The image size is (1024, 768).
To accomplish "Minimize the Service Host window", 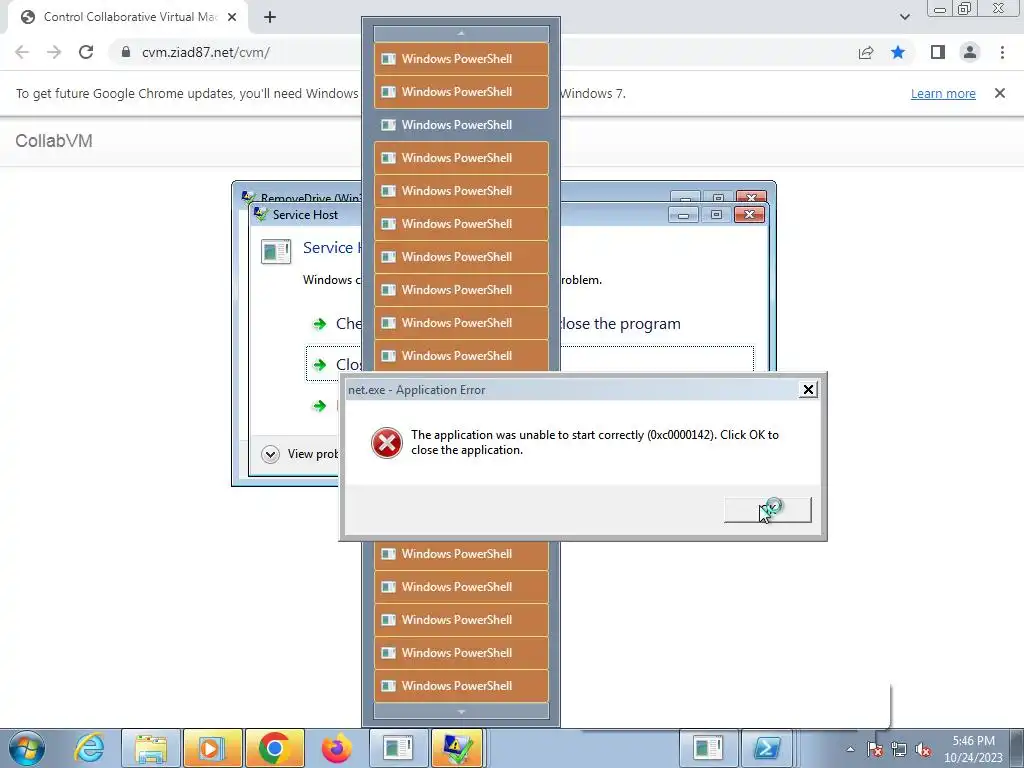I will pyautogui.click(x=683, y=215).
